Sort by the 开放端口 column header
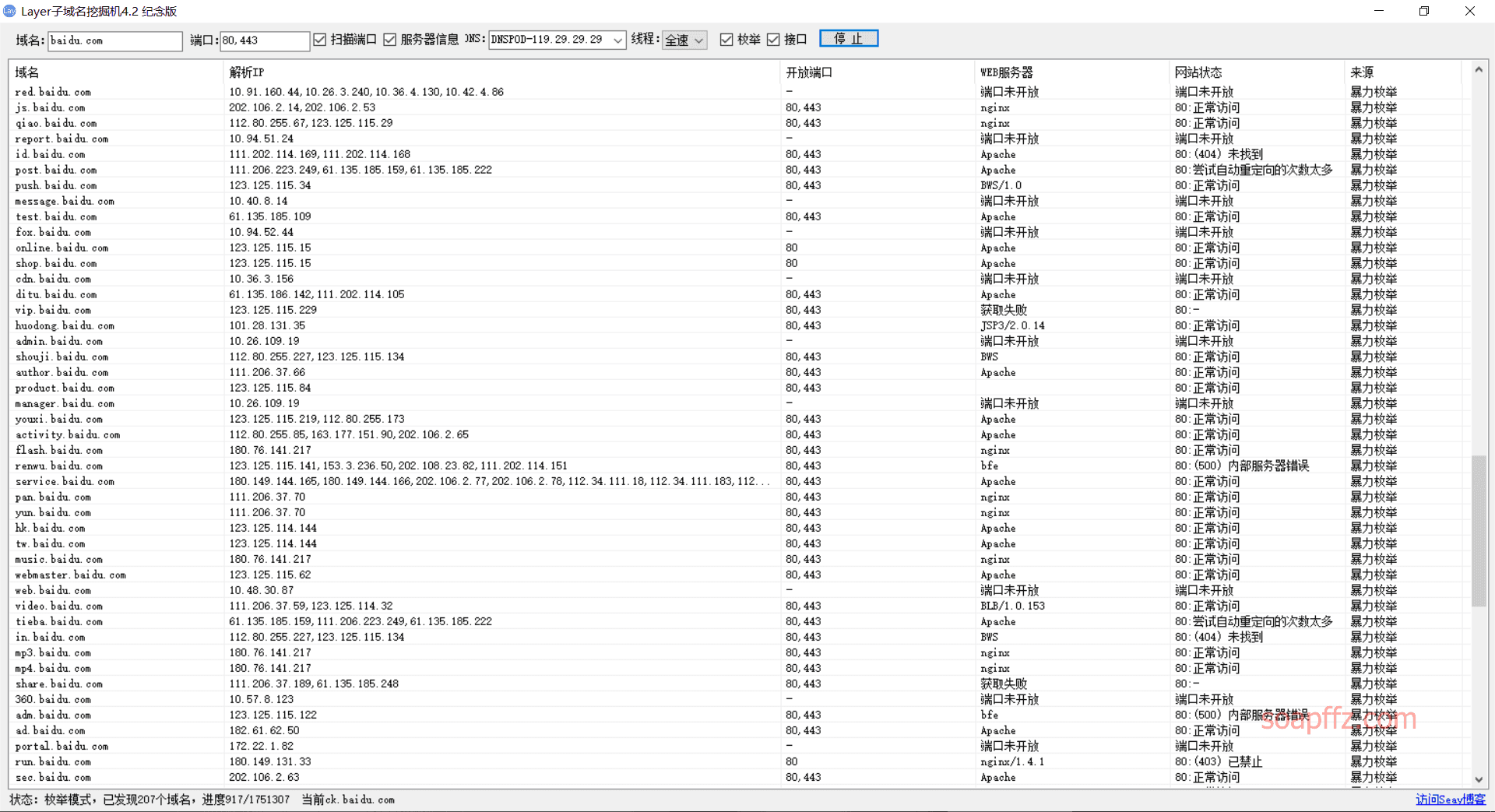Image resolution: width=1495 pixels, height=812 pixels. [x=878, y=72]
